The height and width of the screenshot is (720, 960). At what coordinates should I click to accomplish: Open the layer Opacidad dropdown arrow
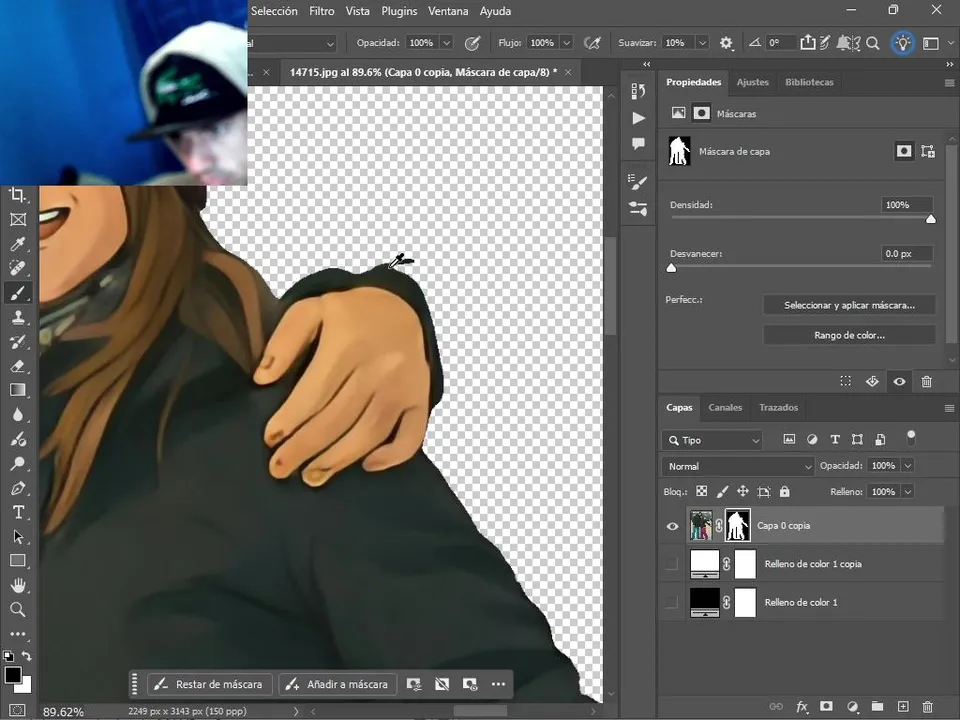(908, 466)
